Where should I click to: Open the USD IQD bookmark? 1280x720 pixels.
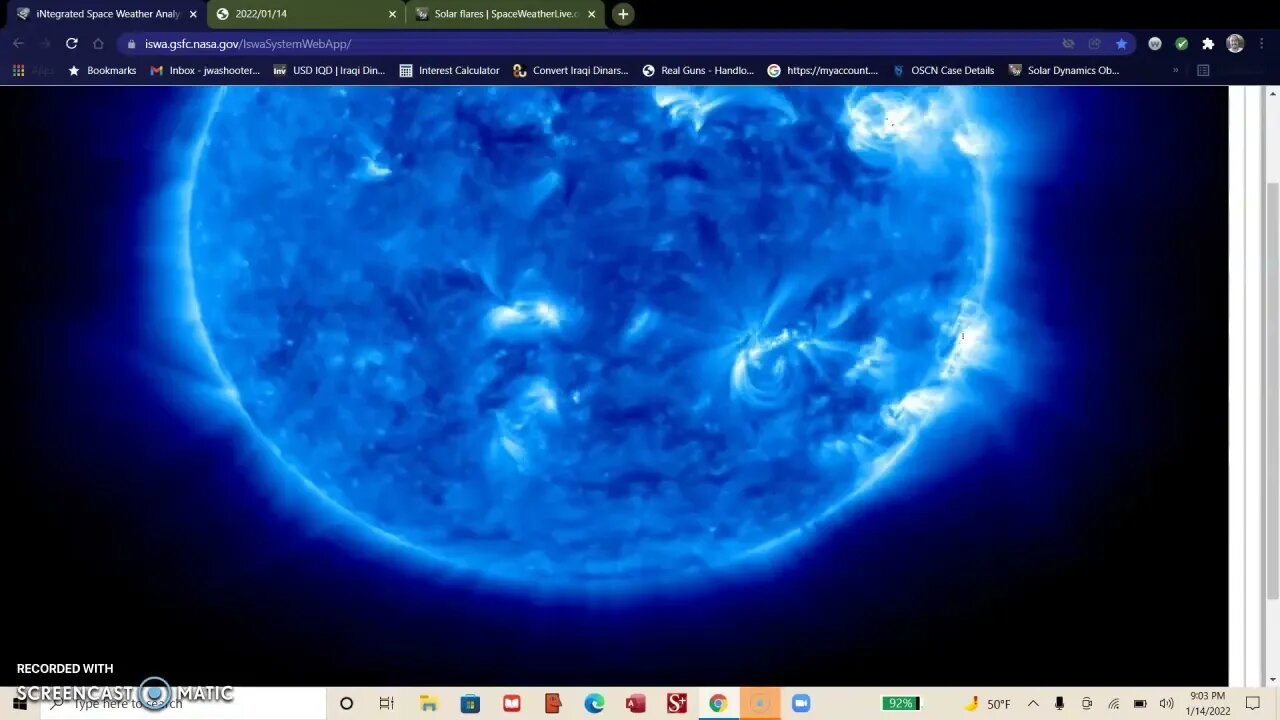click(x=329, y=71)
